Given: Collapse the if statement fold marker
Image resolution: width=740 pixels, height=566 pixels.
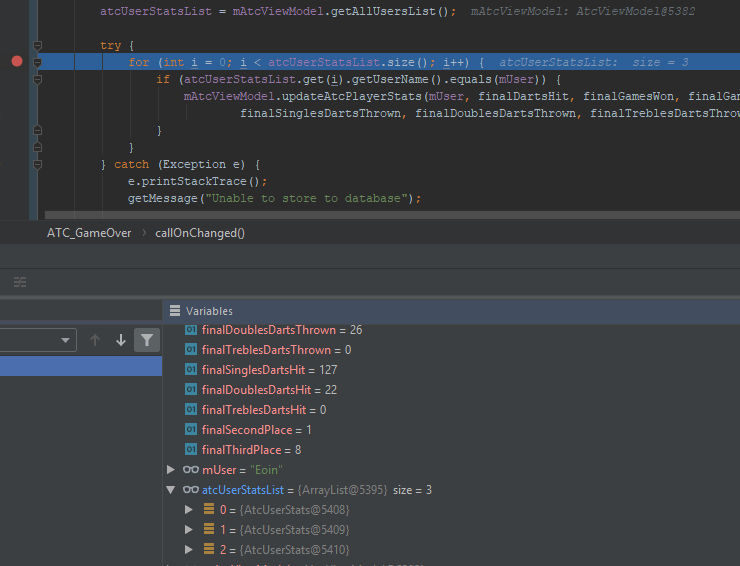Looking at the screenshot, I should pyautogui.click(x=38, y=79).
